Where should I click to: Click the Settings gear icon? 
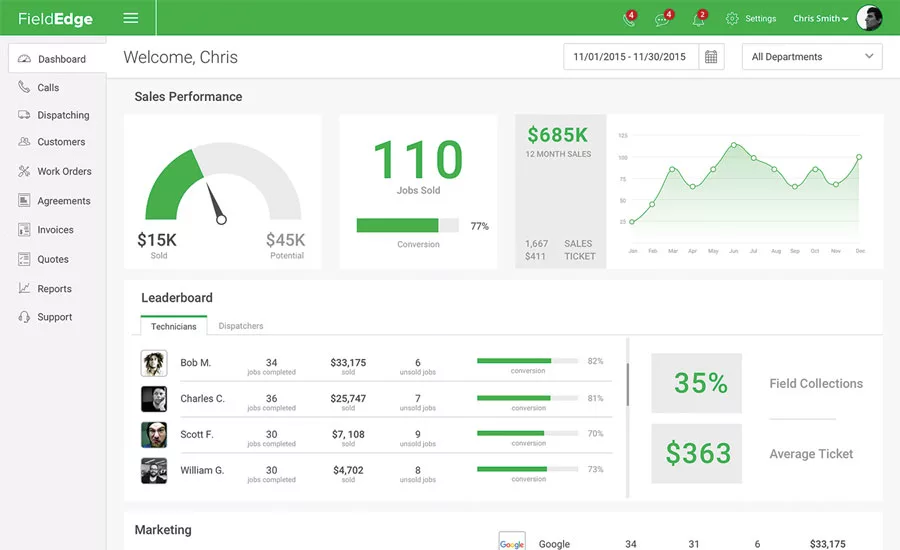(732, 18)
